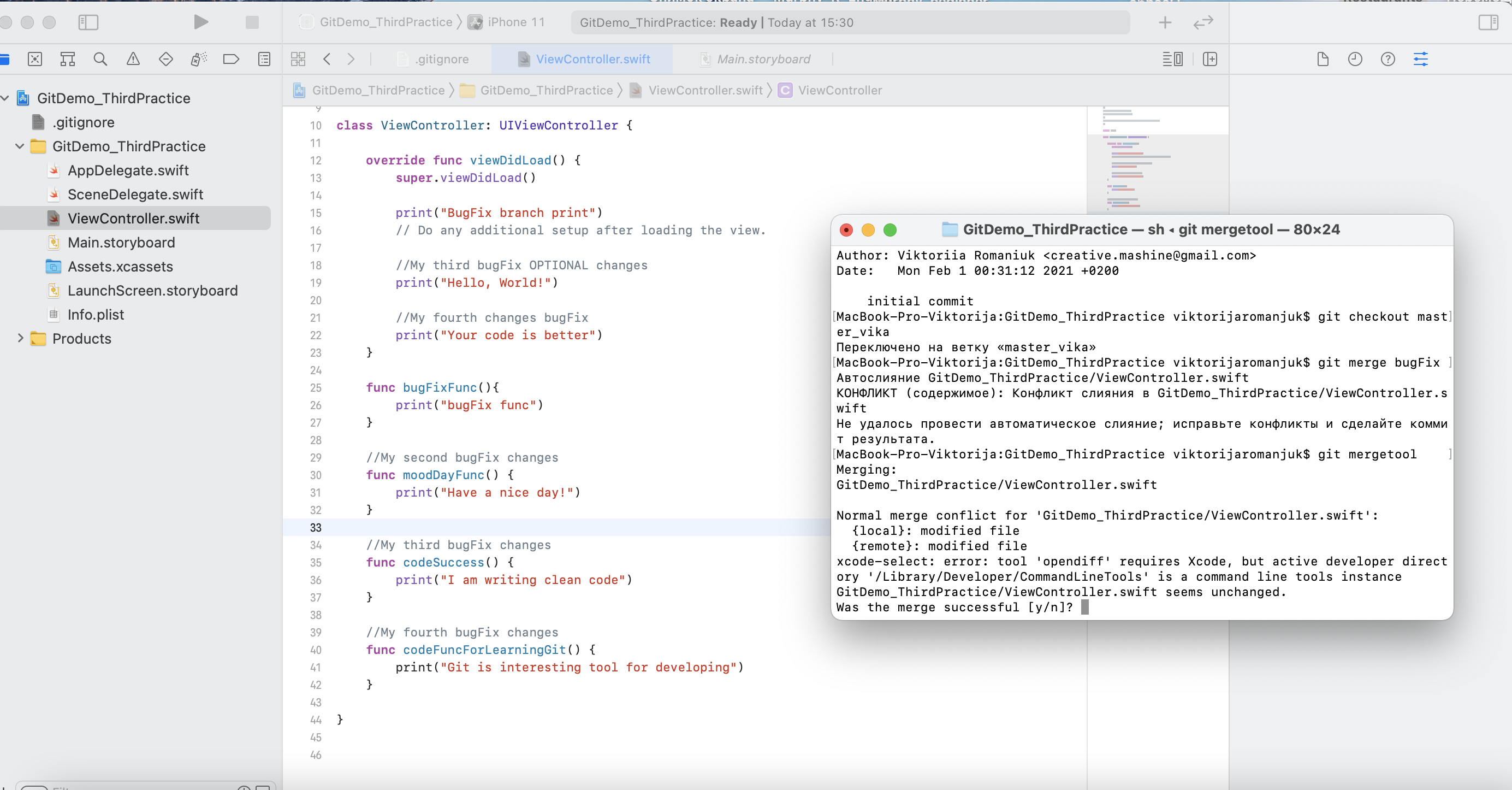Open the test navigator diamond icon

pos(166,59)
